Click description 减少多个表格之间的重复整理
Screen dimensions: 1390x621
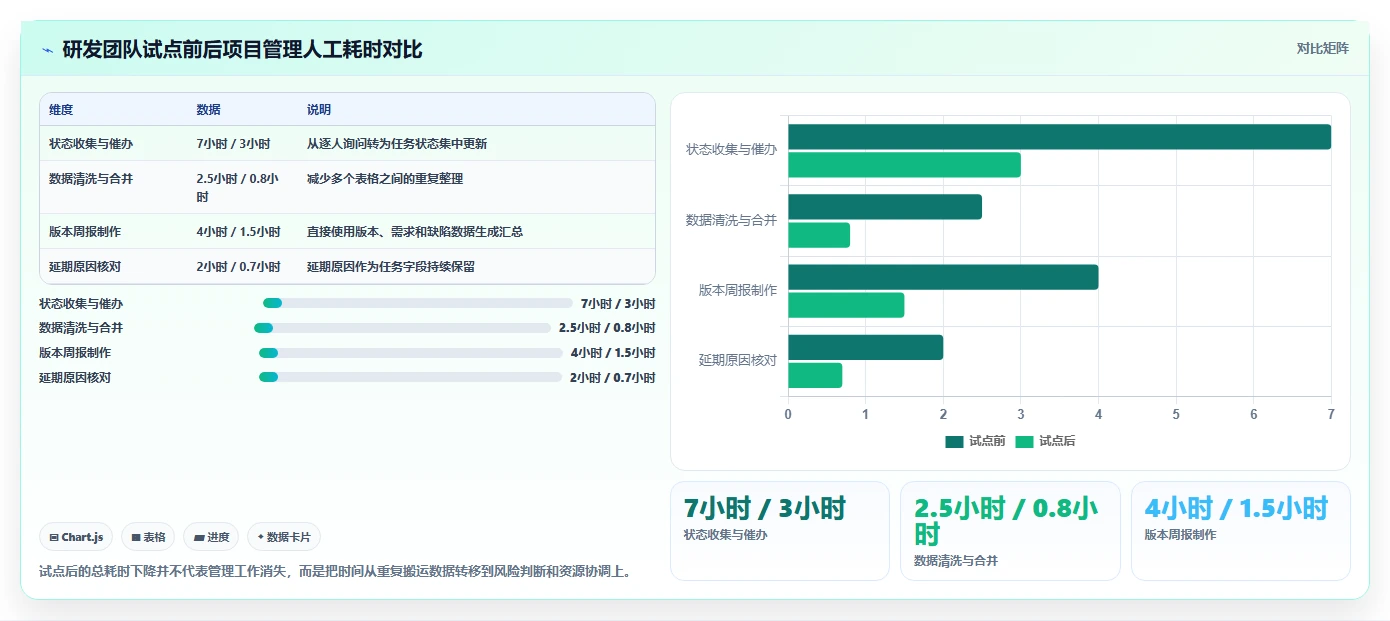tap(385, 179)
